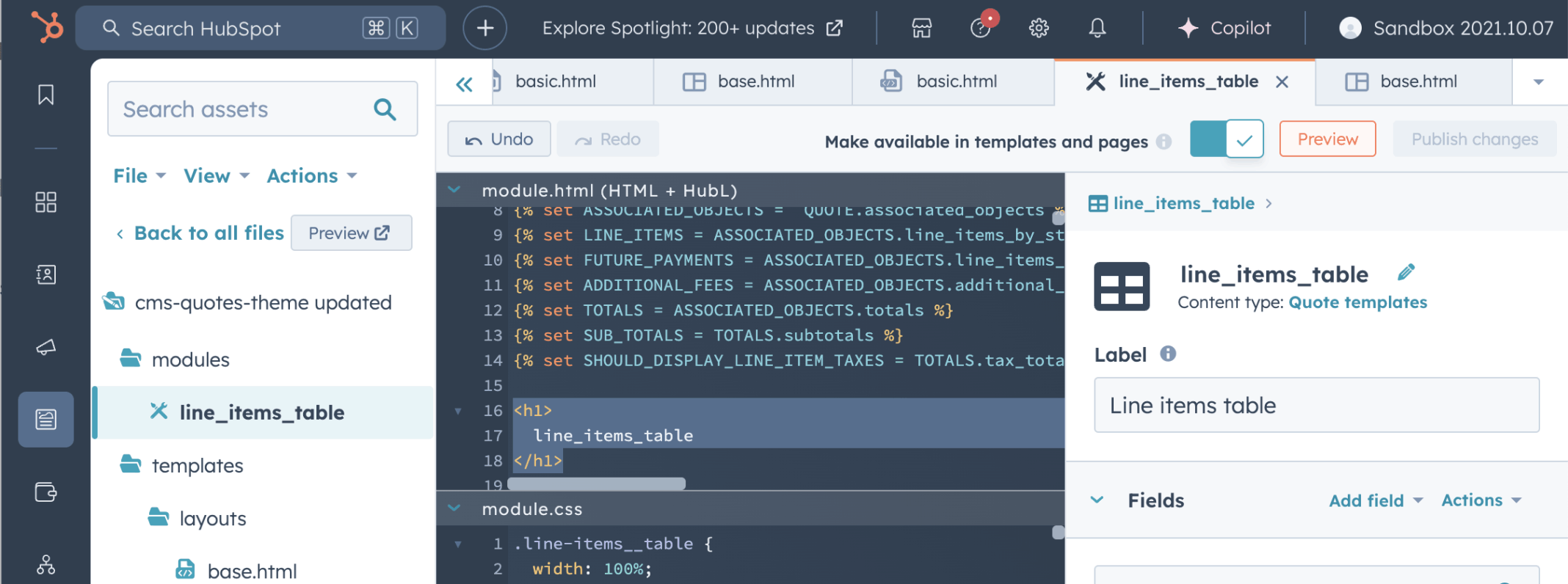Click the search assets magnifier icon
This screenshot has height=584, width=1568.
(385, 109)
